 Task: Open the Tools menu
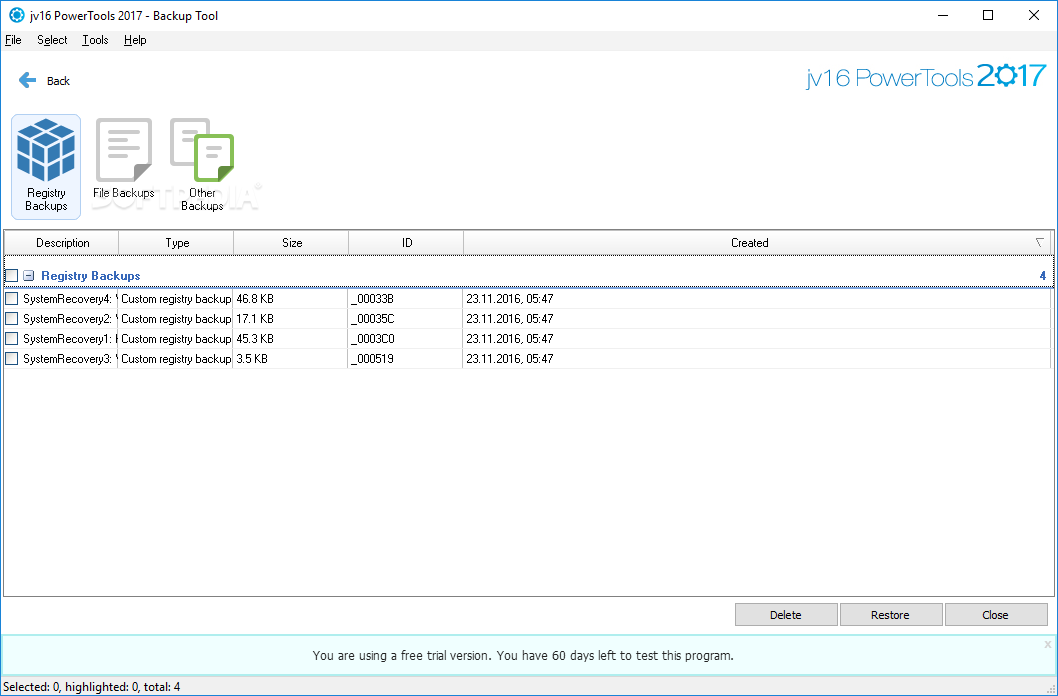pyautogui.click(x=95, y=40)
